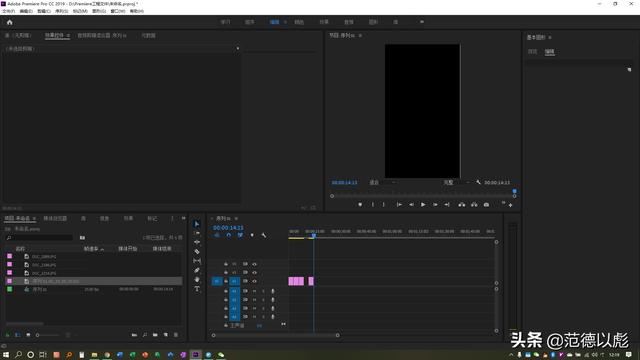The width and height of the screenshot is (640, 360).
Task: Switch to 颜色 workspace
Action: (x=299, y=22)
